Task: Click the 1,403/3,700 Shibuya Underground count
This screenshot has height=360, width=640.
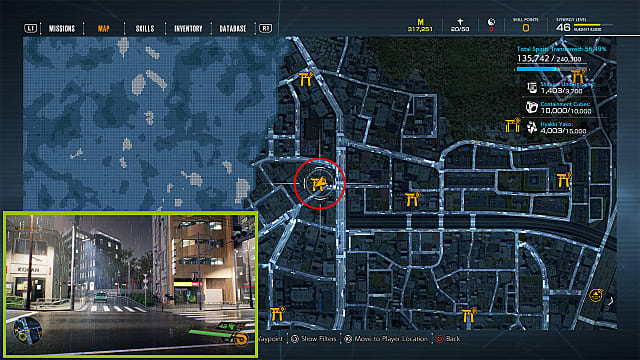Action: [561, 91]
